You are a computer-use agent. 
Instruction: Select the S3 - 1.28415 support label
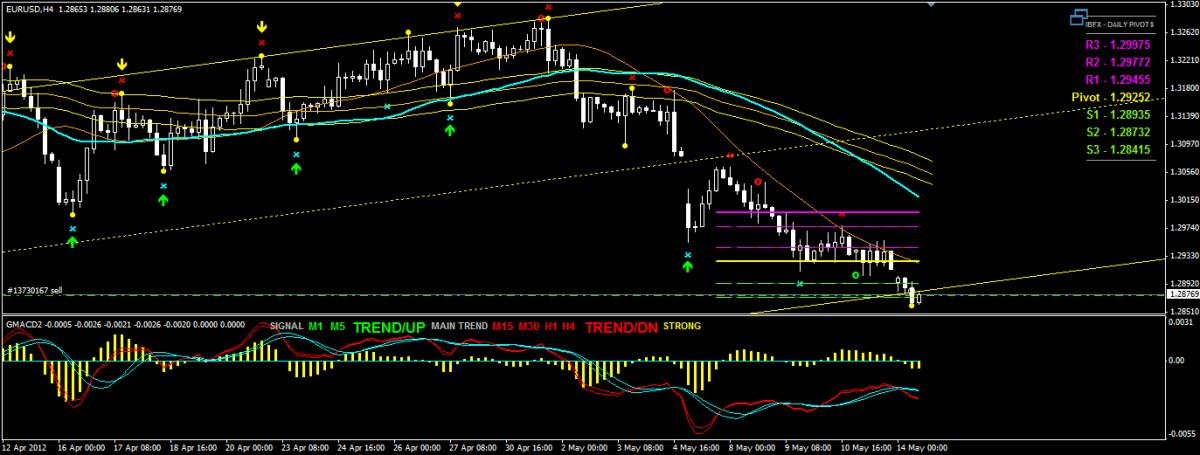pos(1118,150)
